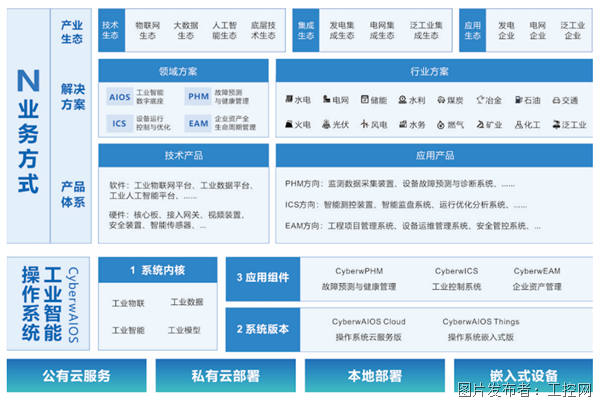Click the EAM方向 product line
Image resolution: width=600 pixels, height=404 pixels.
(413, 226)
